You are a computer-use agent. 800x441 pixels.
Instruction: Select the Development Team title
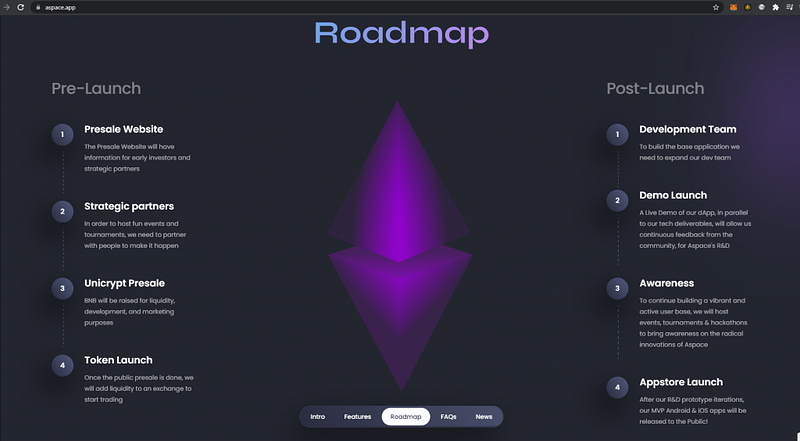point(688,129)
